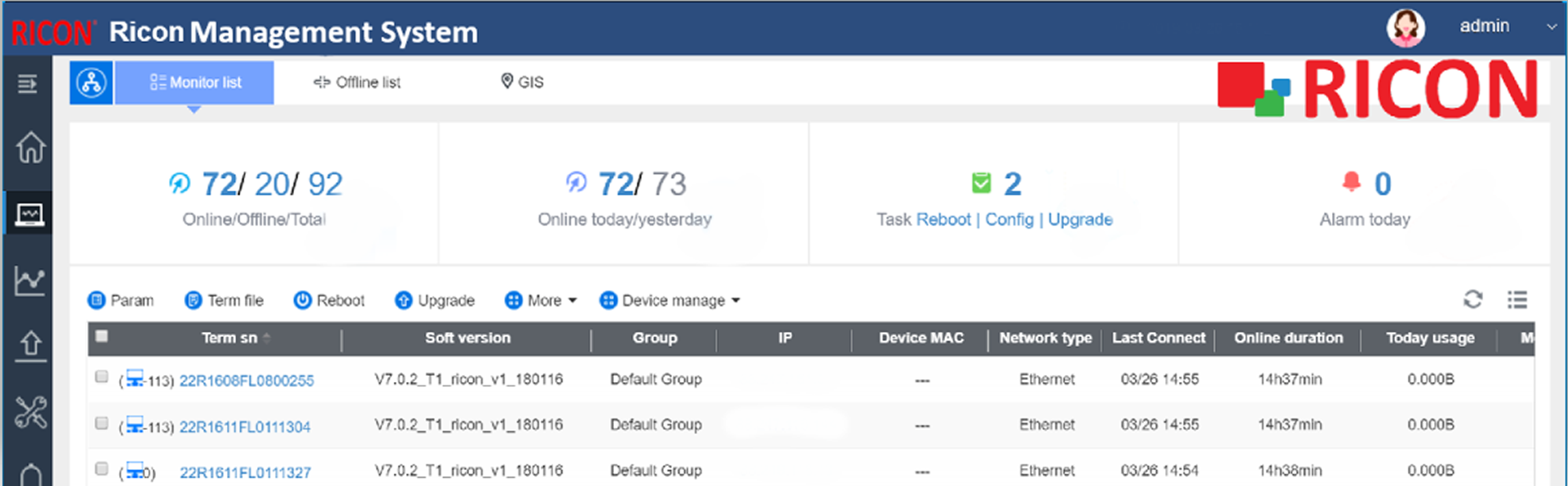Screen dimensions: 1568x486
Task: Check the box for 22R1611FL0111327
Action: (x=102, y=469)
